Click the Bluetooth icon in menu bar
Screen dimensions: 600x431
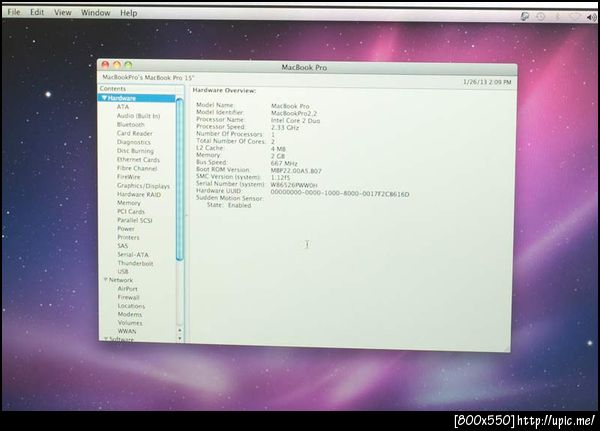point(557,17)
